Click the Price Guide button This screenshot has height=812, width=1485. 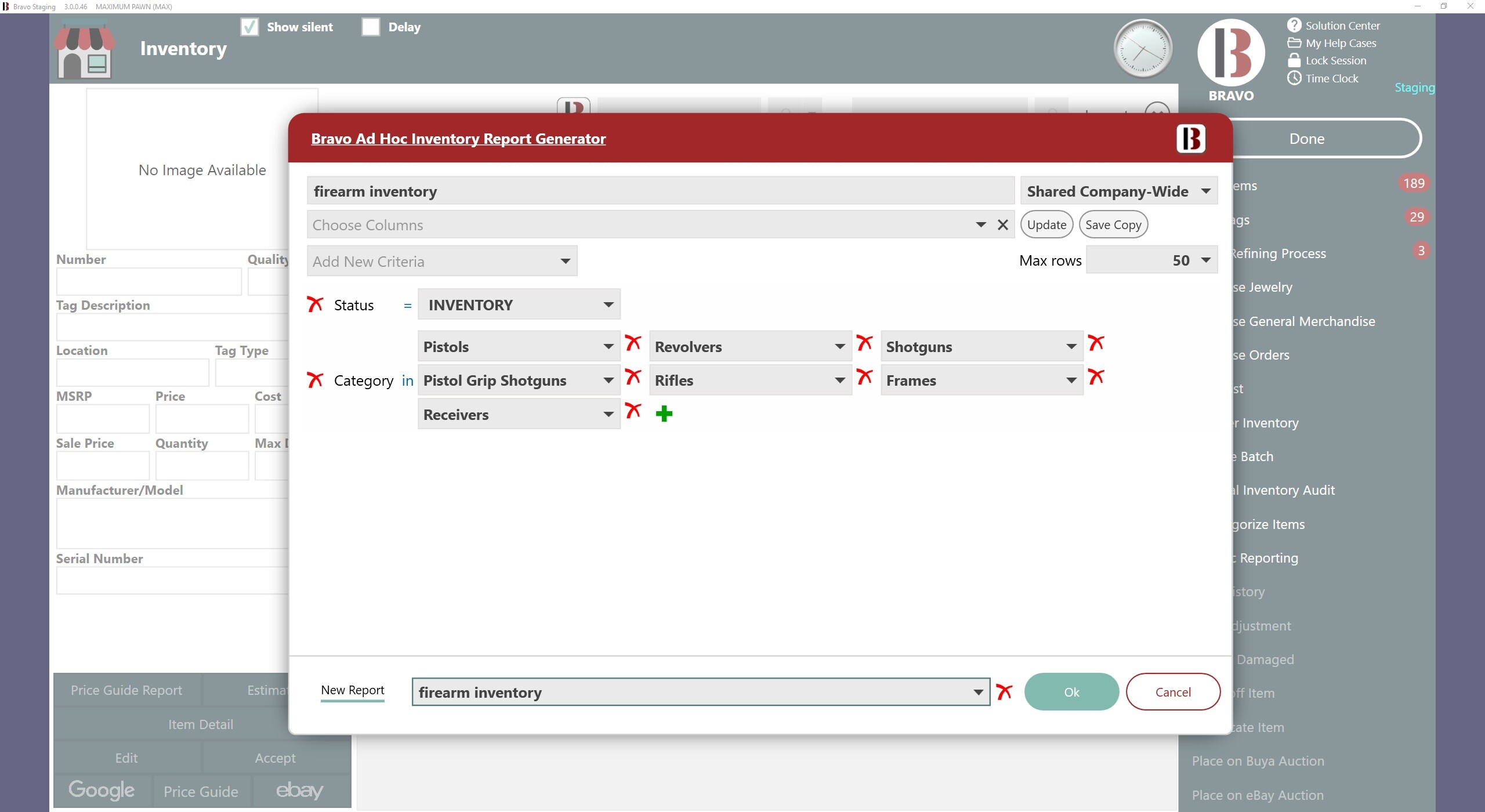201,792
